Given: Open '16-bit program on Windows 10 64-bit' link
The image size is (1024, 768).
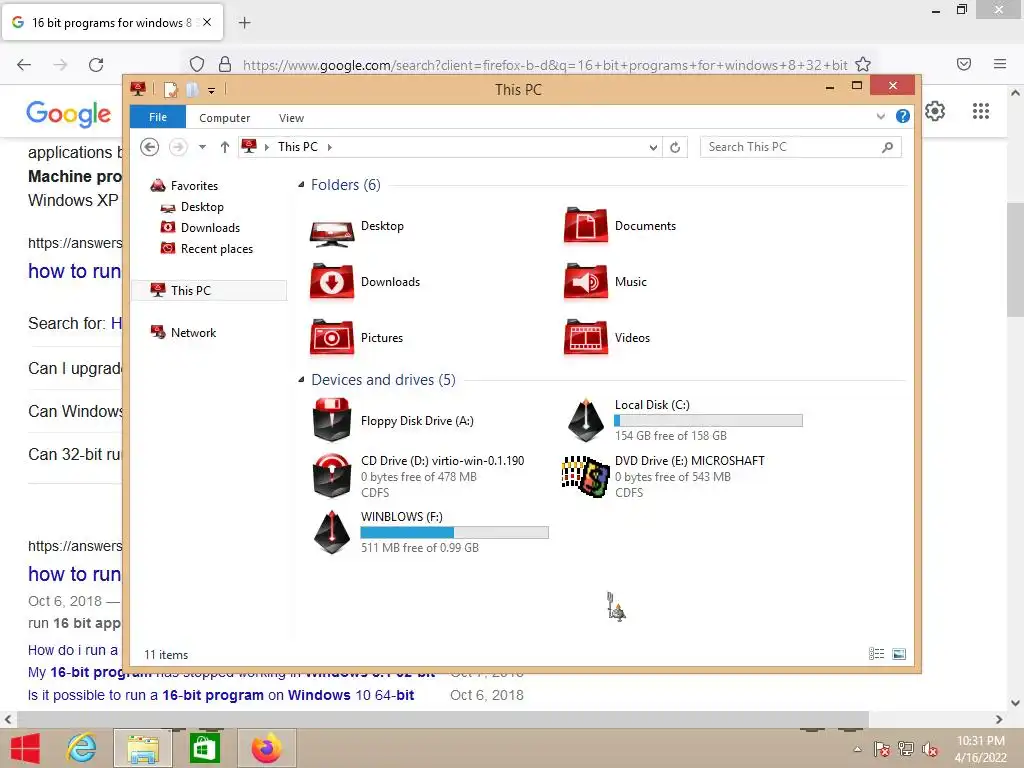Looking at the screenshot, I should [x=221, y=696].
